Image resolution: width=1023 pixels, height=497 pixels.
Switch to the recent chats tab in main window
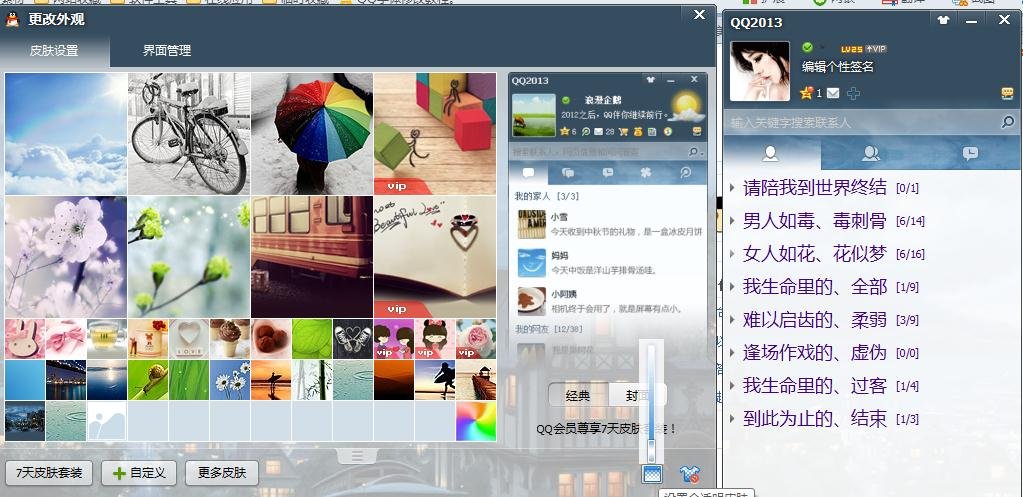[970, 153]
